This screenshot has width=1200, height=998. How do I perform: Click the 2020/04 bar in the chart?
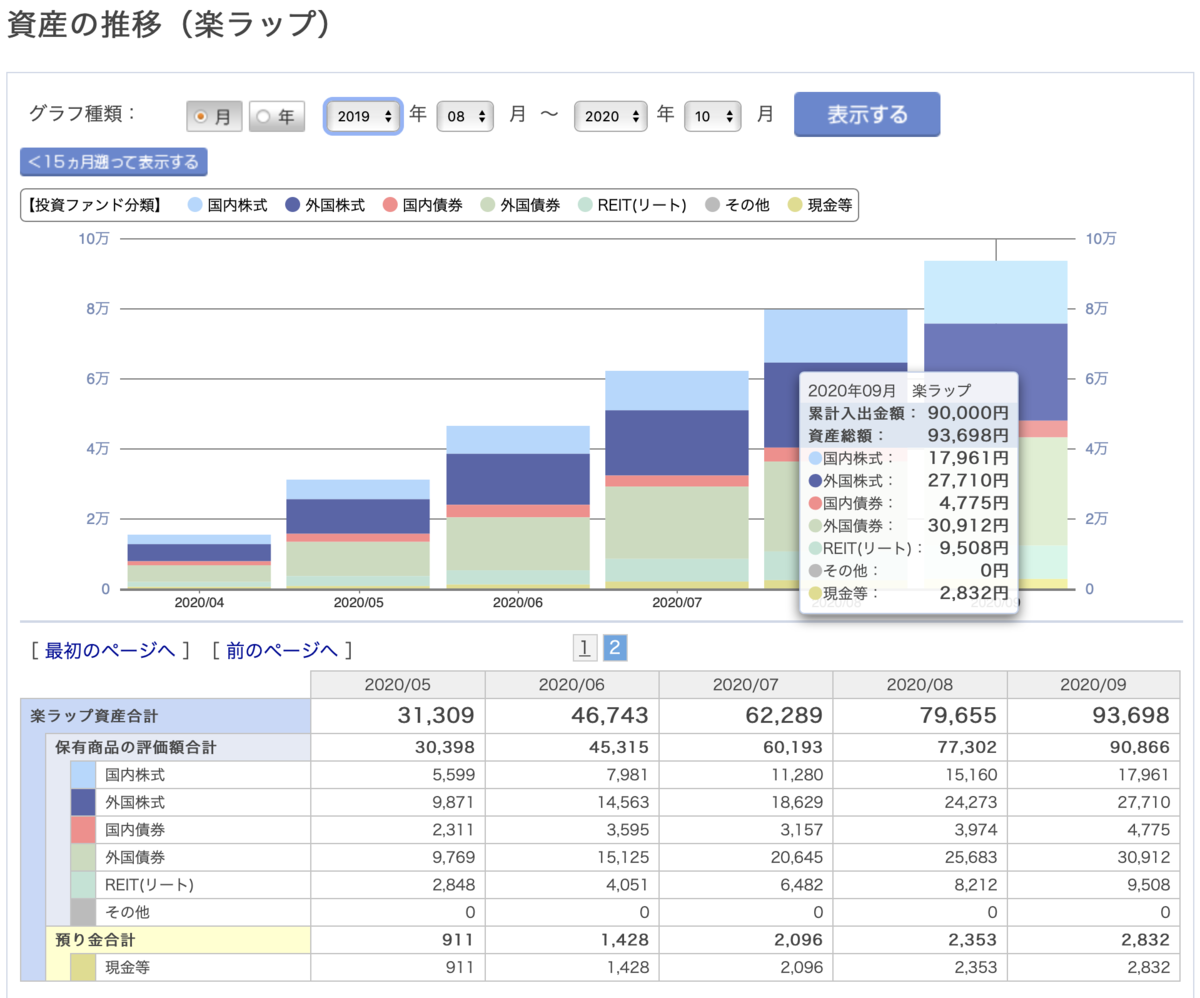coord(199,563)
